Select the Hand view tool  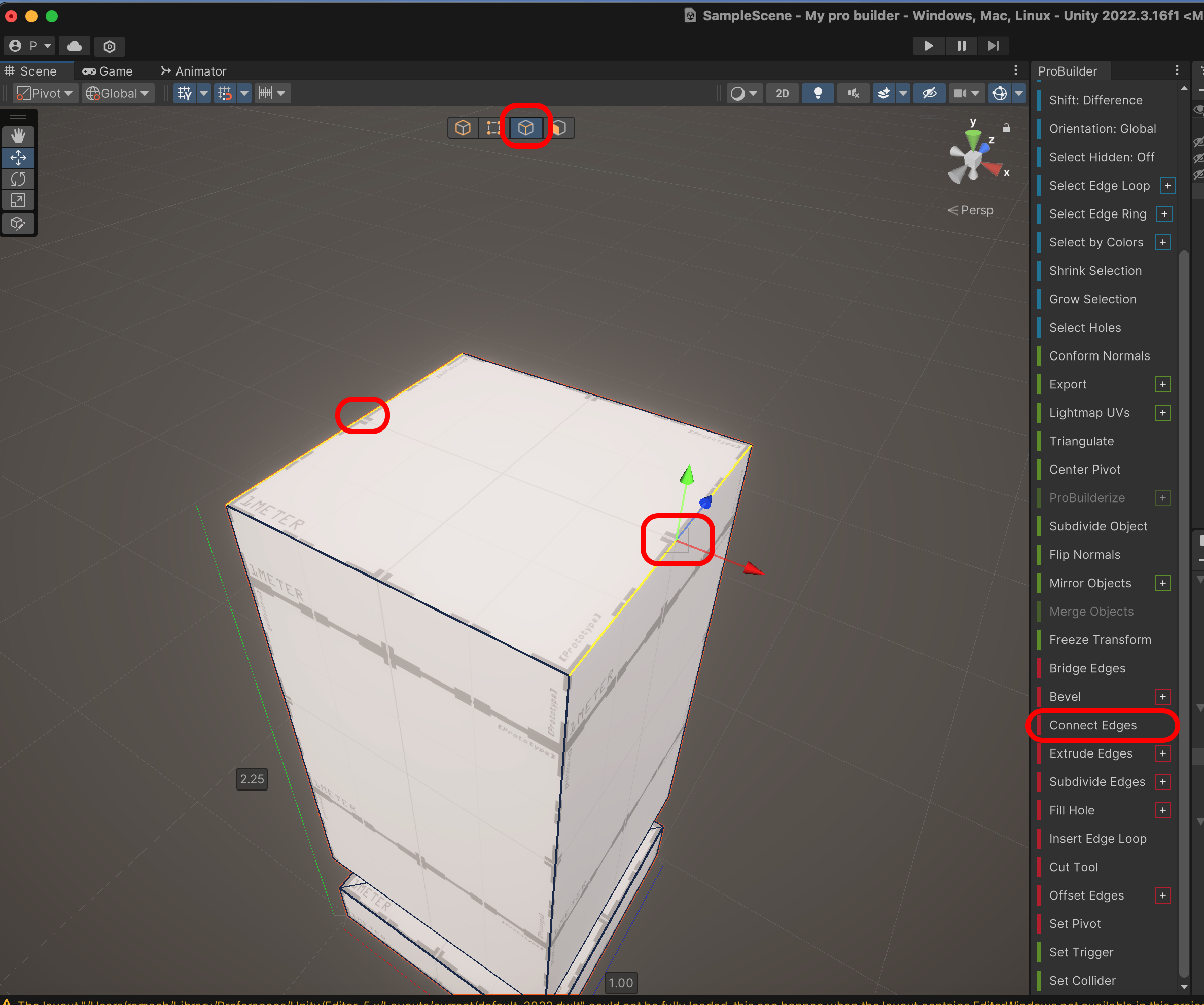point(18,136)
